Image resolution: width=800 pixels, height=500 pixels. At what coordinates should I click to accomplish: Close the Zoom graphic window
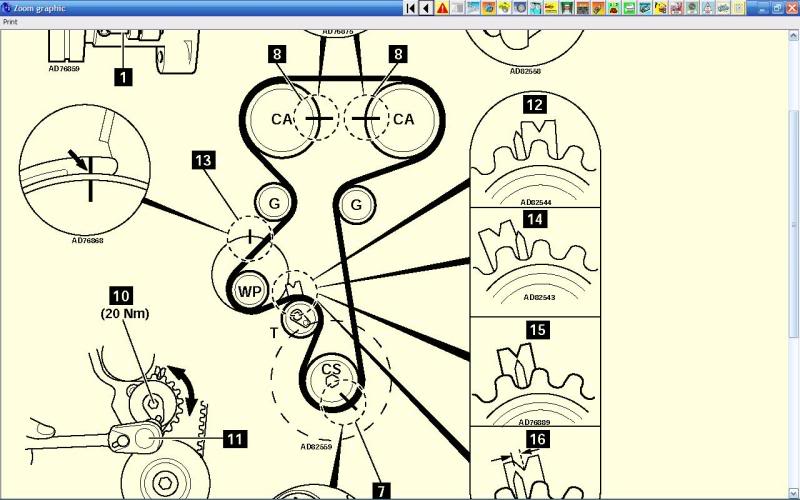tap(791, 8)
